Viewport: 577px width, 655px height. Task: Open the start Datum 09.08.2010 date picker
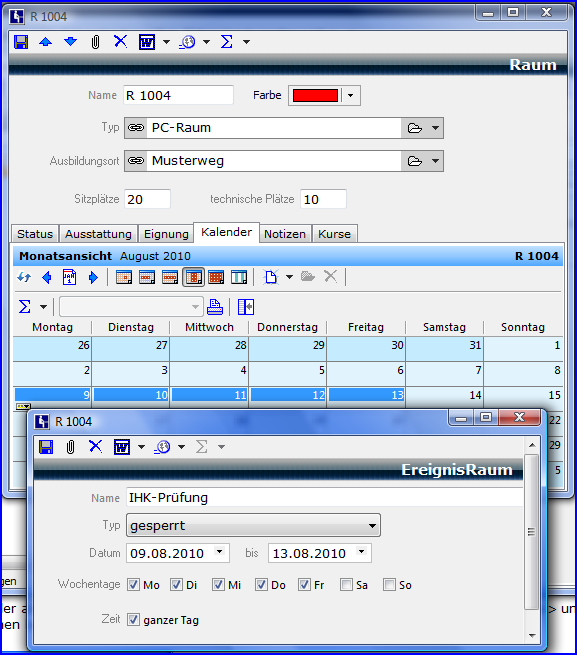pyautogui.click(x=220, y=552)
